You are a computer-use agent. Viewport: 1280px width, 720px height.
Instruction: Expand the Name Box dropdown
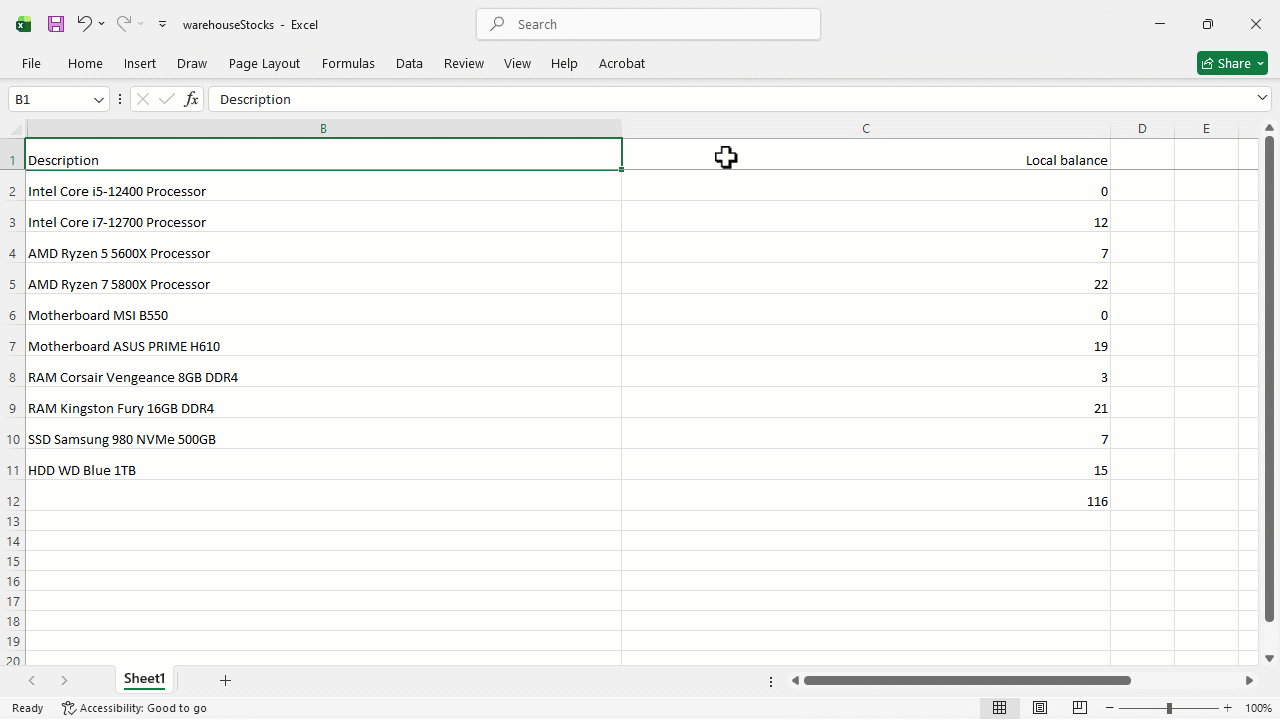click(99, 99)
